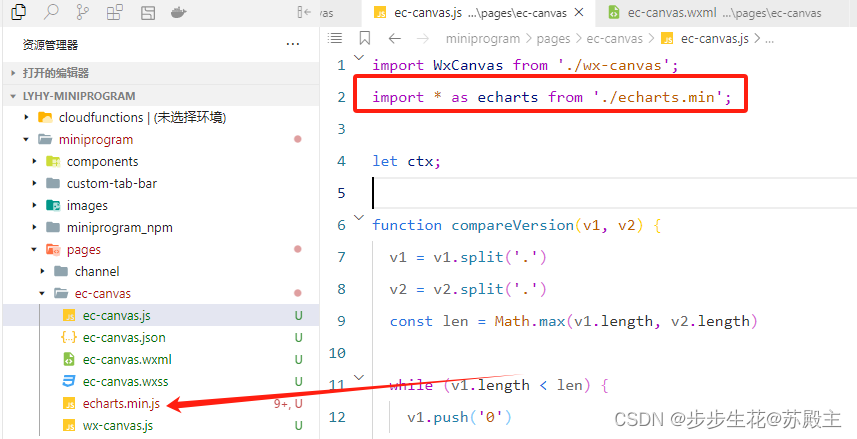Place cursor on empty line 5

pos(614,193)
